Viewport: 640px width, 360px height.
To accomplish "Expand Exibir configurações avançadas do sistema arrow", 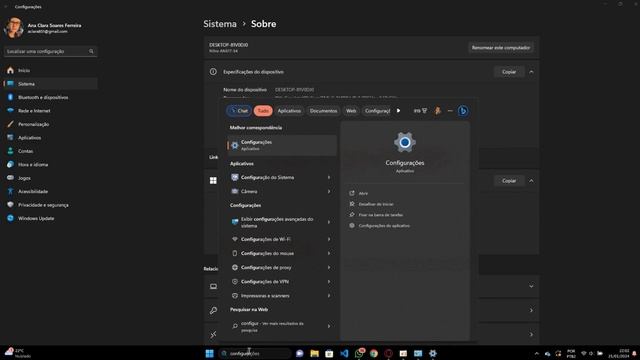I will pyautogui.click(x=329, y=222).
